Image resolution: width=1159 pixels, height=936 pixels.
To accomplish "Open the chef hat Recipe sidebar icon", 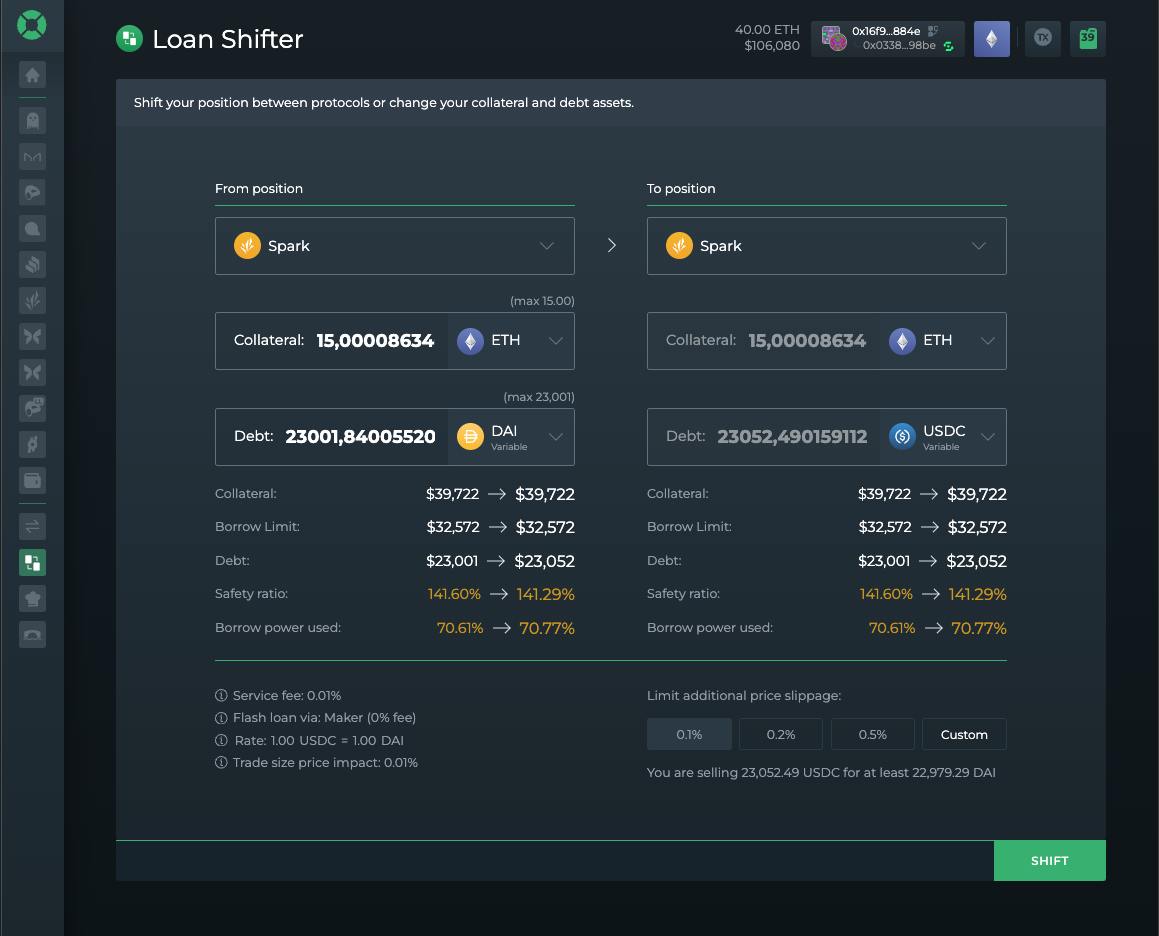I will [x=33, y=599].
